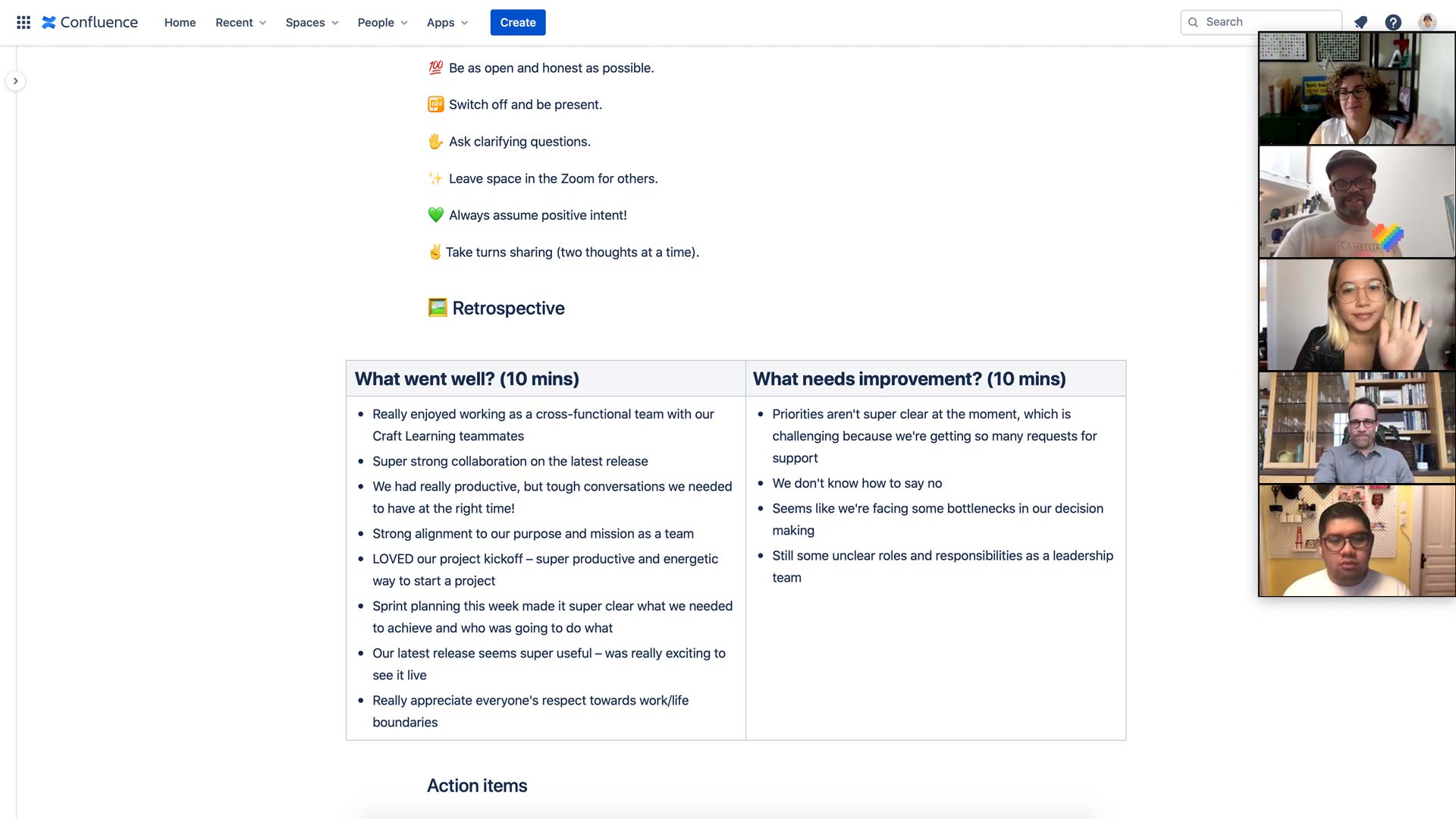Expand the Spaces navigation dropdown
This screenshot has width=1456, height=819.
point(312,22)
